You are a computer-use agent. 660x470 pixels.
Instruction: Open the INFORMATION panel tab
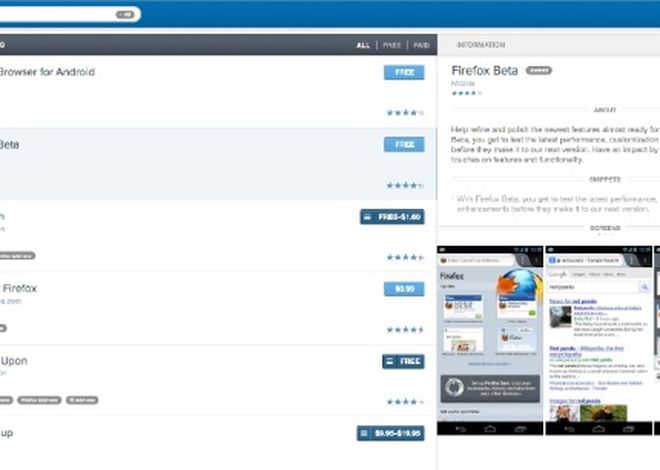coord(481,45)
